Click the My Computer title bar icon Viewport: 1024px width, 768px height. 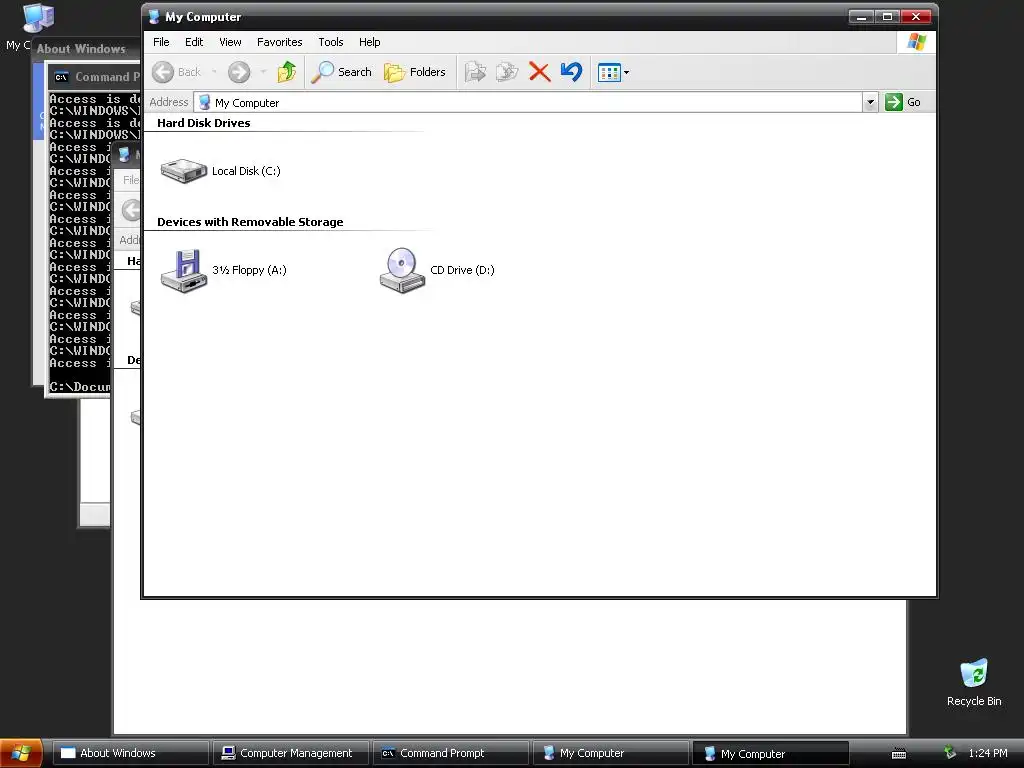(x=154, y=17)
